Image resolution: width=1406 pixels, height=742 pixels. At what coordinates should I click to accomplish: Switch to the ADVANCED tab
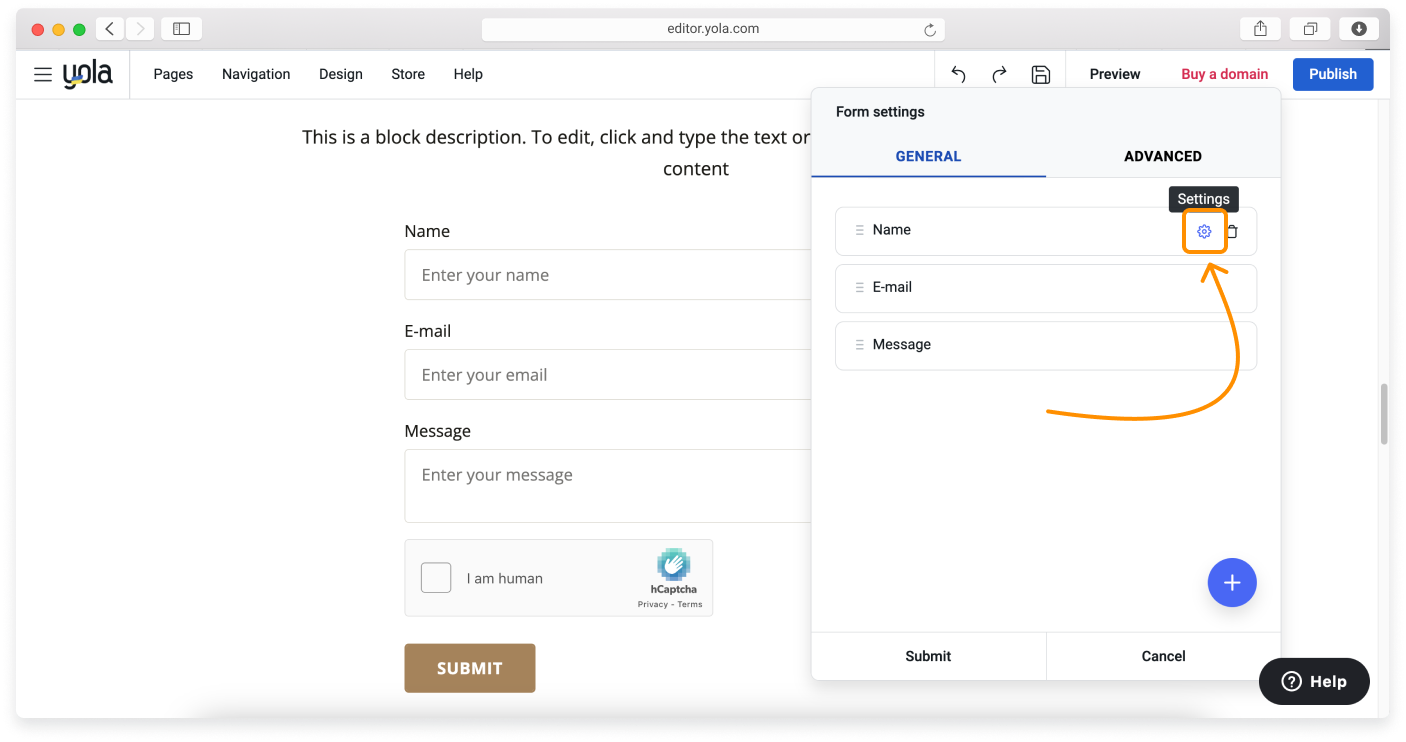(x=1163, y=156)
